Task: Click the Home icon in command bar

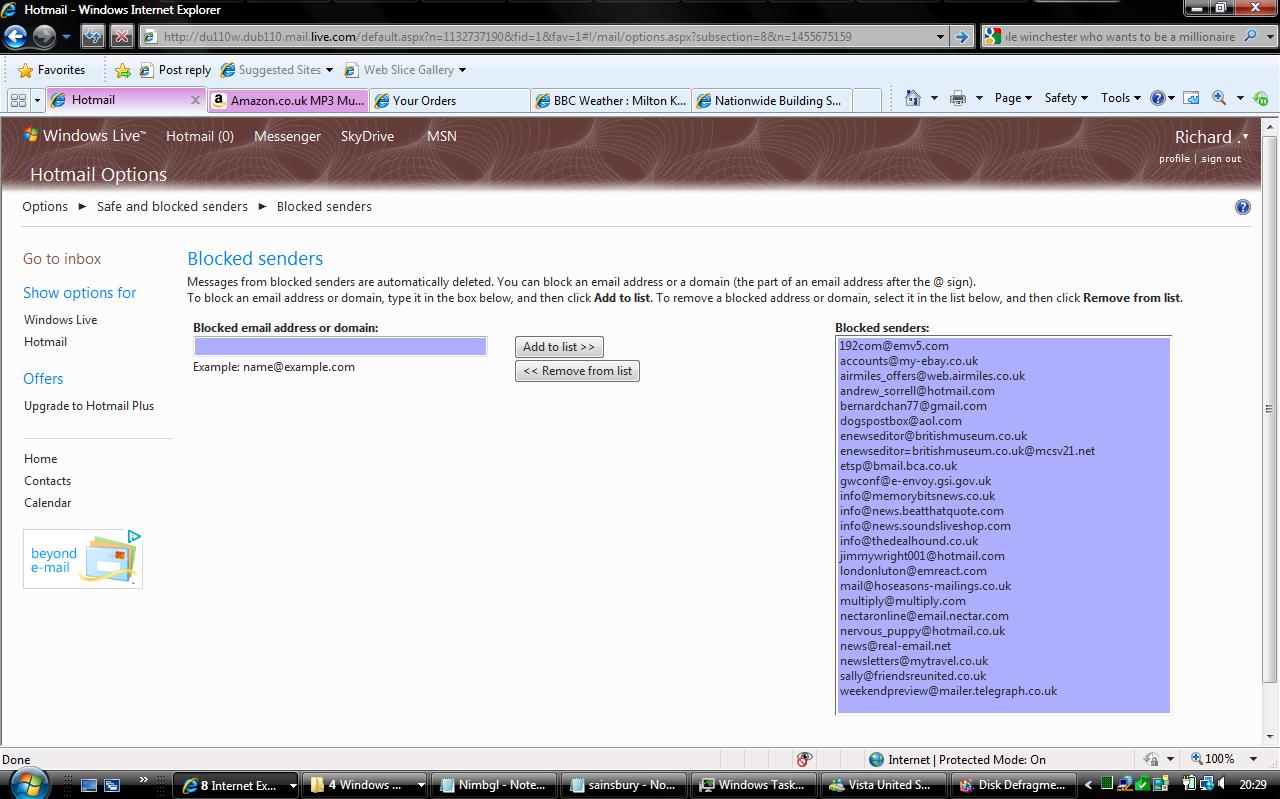Action: point(913,98)
